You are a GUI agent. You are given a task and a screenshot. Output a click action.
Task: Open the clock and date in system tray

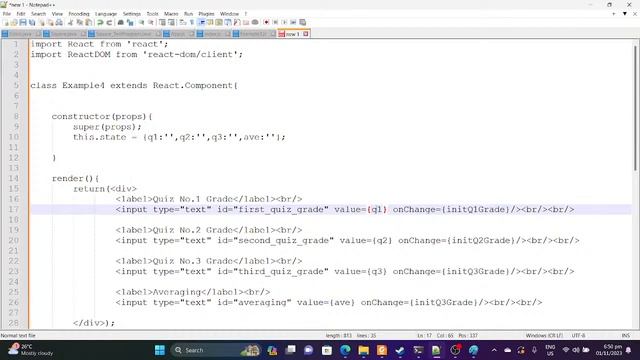pos(609,350)
